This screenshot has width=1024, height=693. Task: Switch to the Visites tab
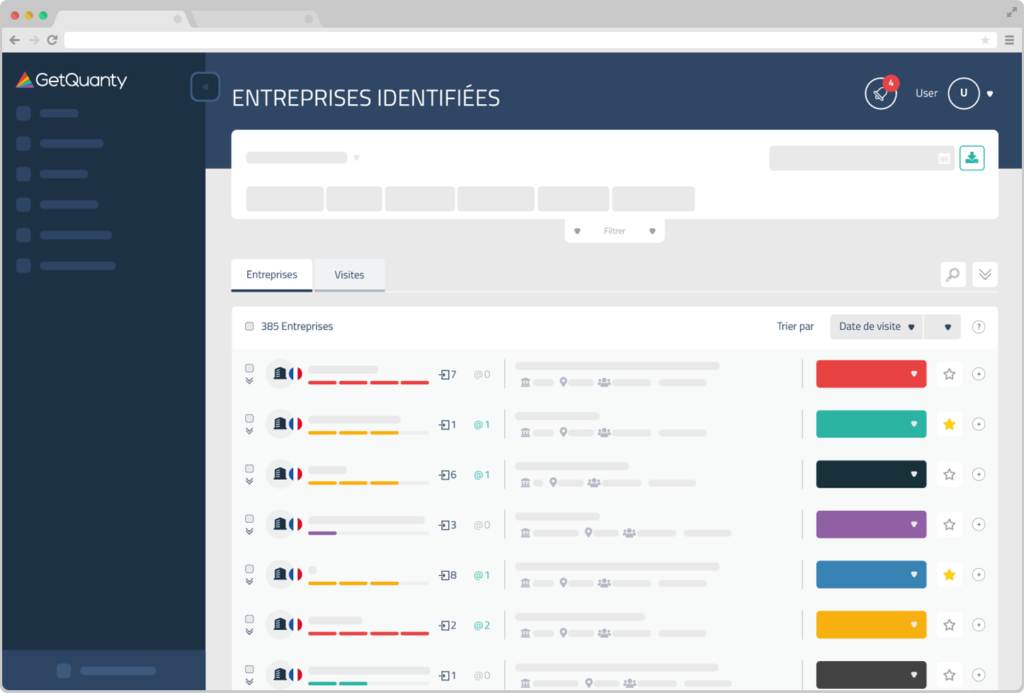(349, 275)
